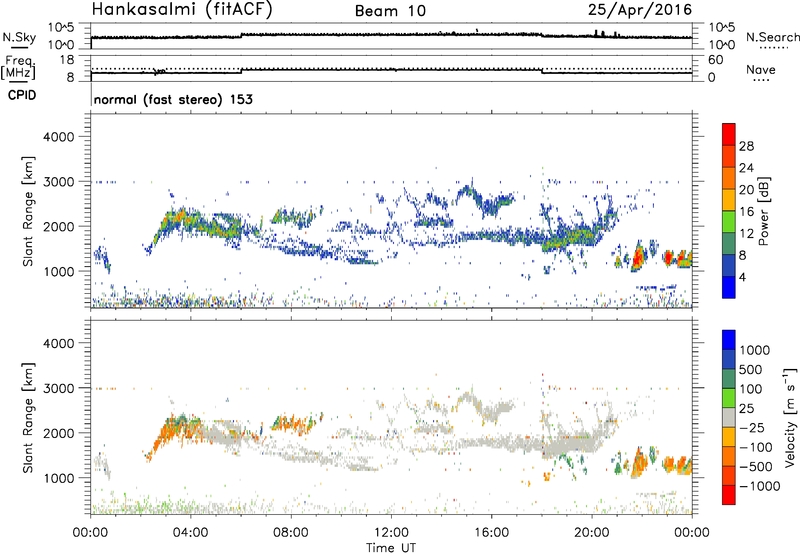Click the "20:00" time tick label

591,533
